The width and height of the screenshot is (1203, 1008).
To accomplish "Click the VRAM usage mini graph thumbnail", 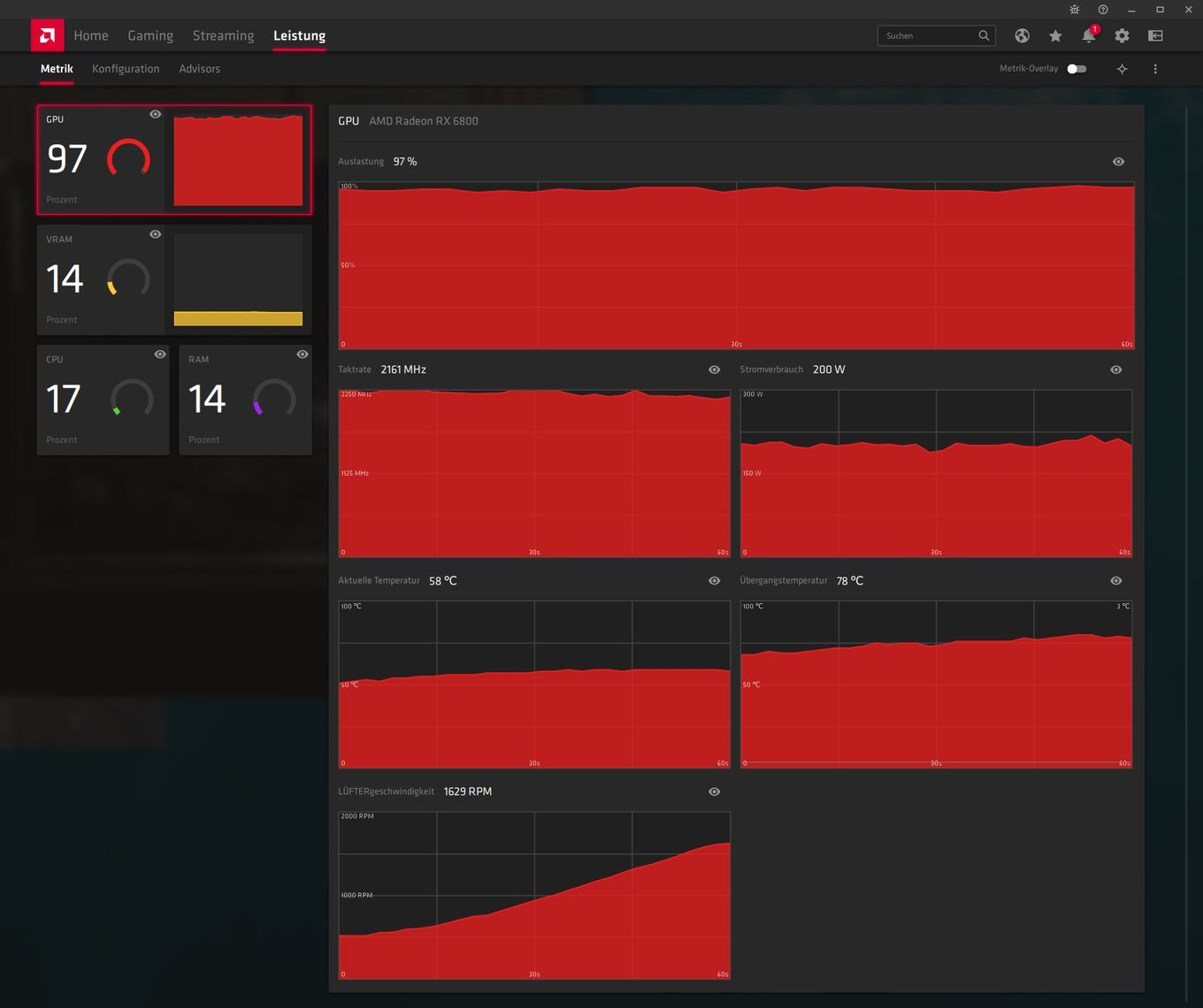I will [238, 280].
